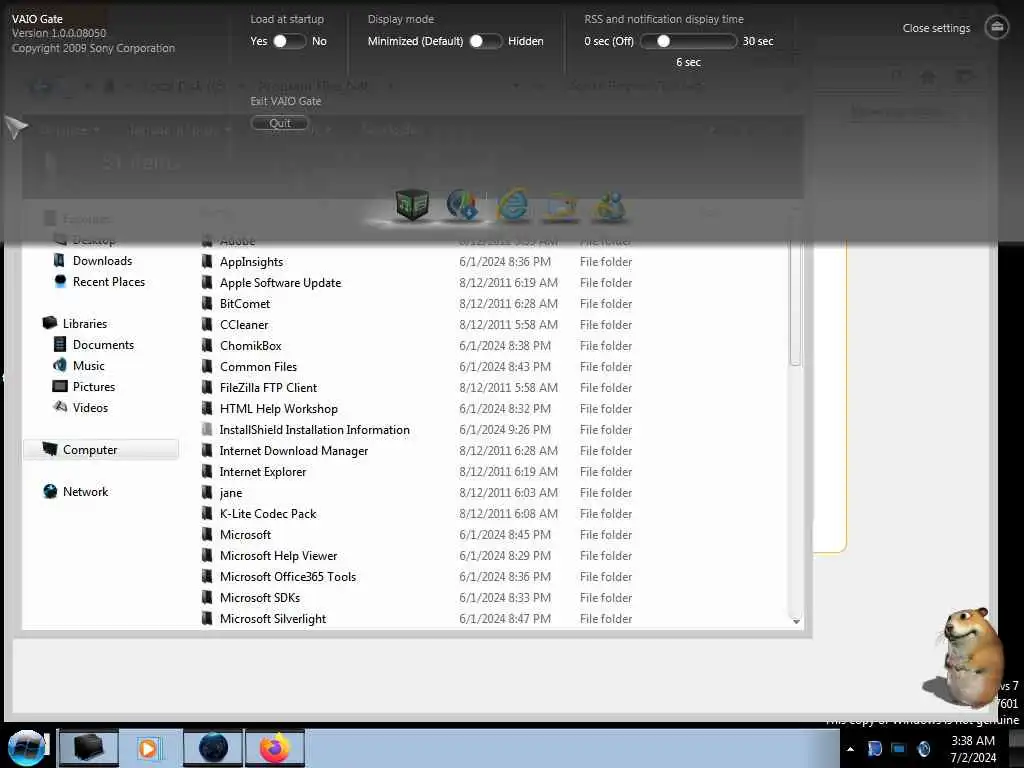Toggle the Load at startup switch
Viewport: 1024px width, 768px height.
[289, 41]
